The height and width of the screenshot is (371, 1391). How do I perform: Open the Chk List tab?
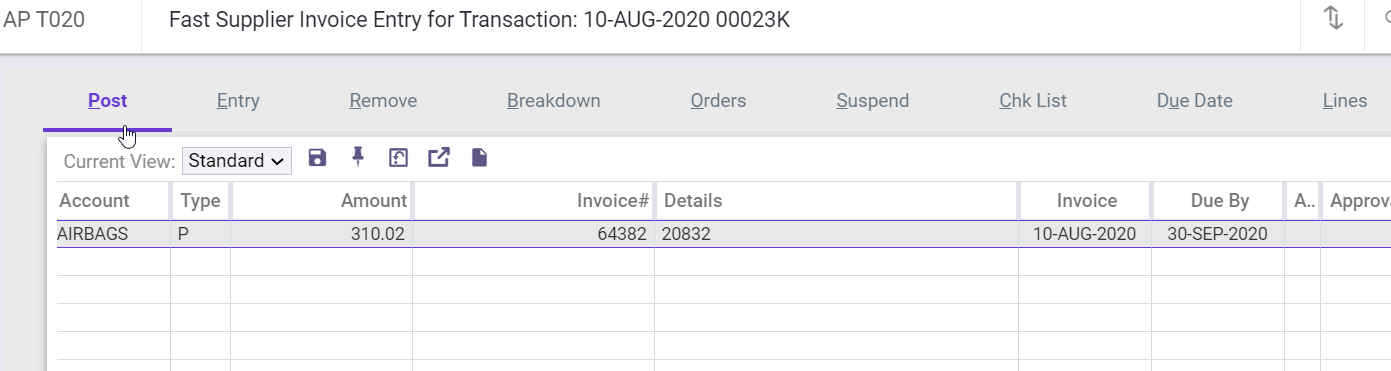1033,101
